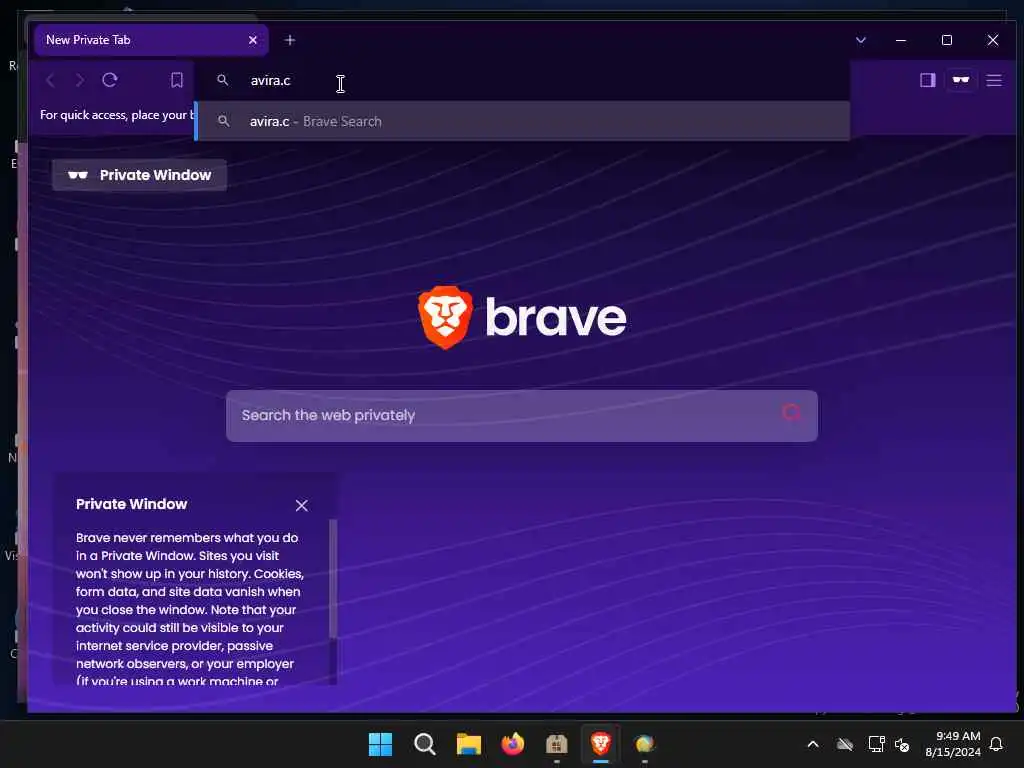Show hidden system tray icons
Viewport: 1024px width, 768px height.
pyautogui.click(x=813, y=744)
